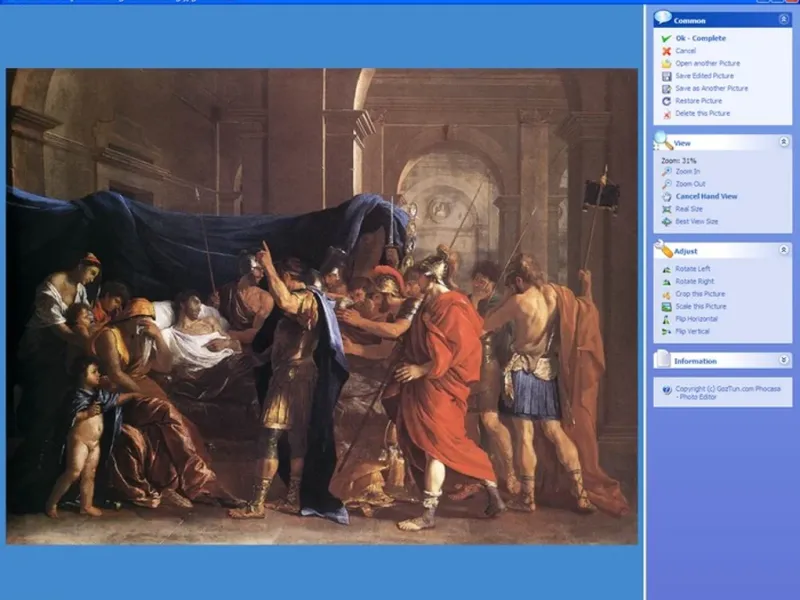Click the Crop this Picture icon
The width and height of the screenshot is (800, 600).
tap(666, 294)
